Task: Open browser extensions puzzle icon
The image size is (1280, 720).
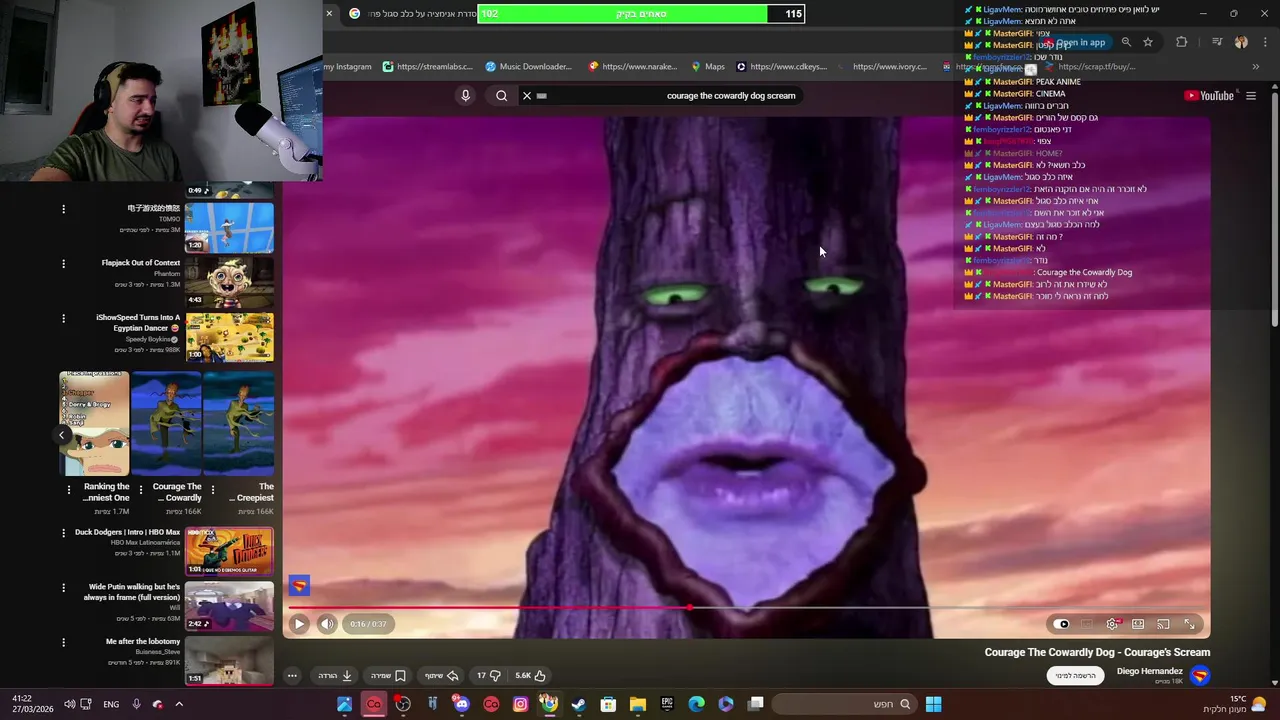Action: pyautogui.click(x=1182, y=42)
